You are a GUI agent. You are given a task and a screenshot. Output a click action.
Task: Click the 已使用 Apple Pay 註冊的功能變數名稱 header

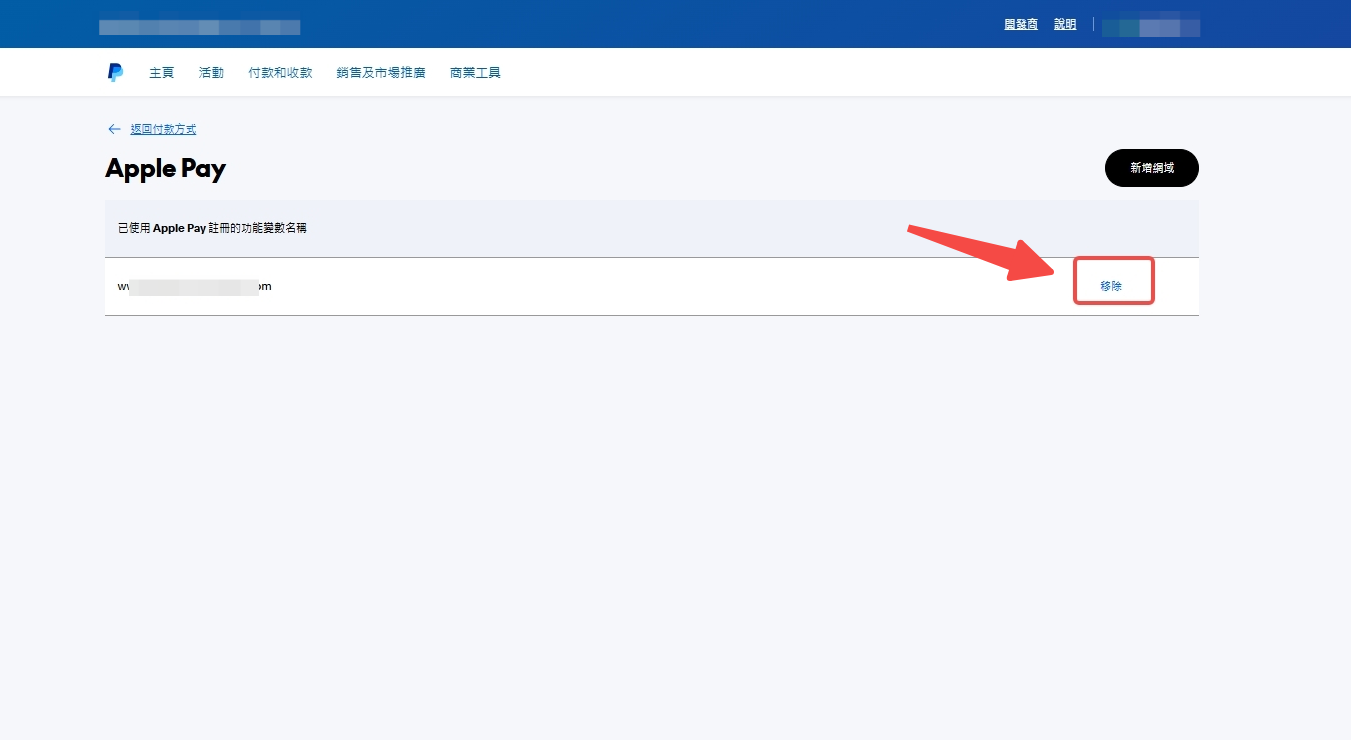tap(212, 228)
